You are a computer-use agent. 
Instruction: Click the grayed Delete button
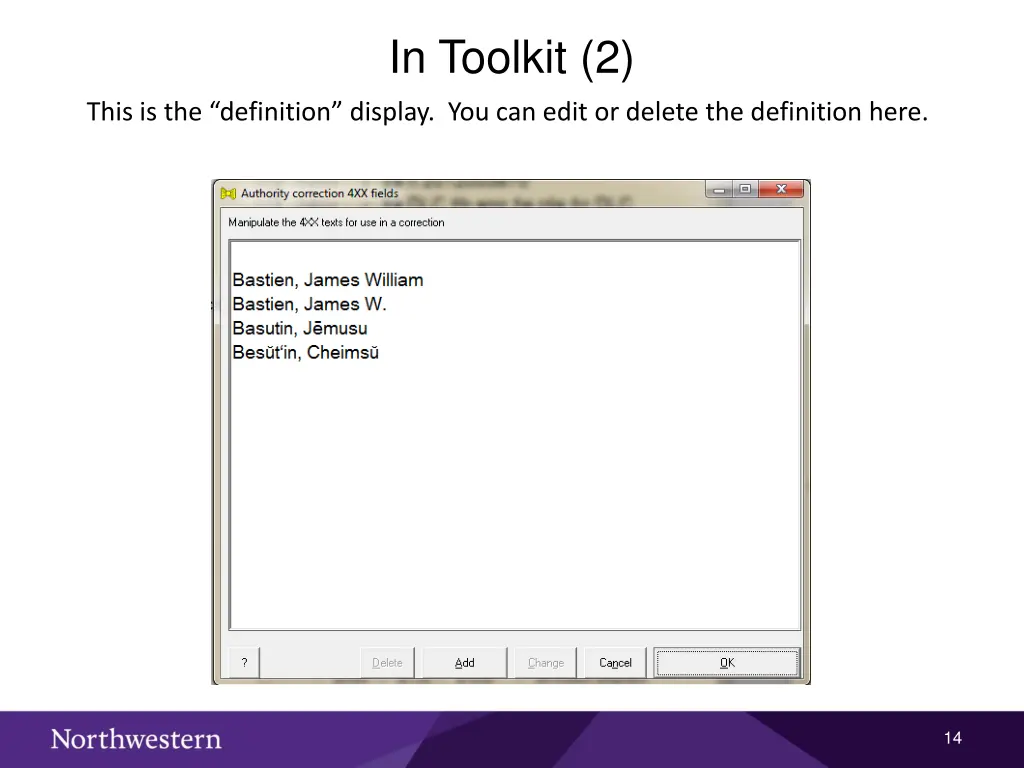tap(387, 663)
